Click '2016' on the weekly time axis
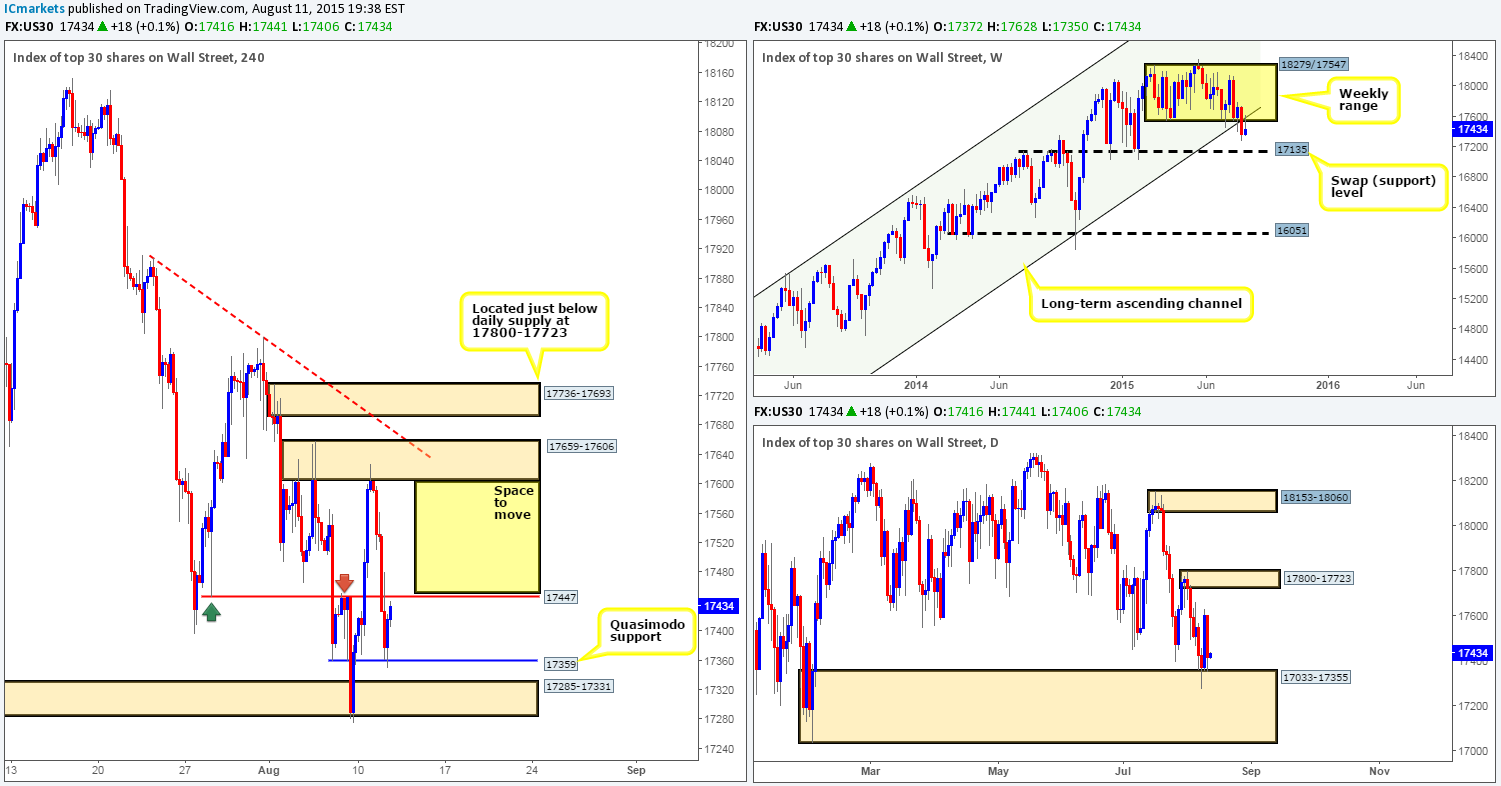 pyautogui.click(x=1328, y=384)
